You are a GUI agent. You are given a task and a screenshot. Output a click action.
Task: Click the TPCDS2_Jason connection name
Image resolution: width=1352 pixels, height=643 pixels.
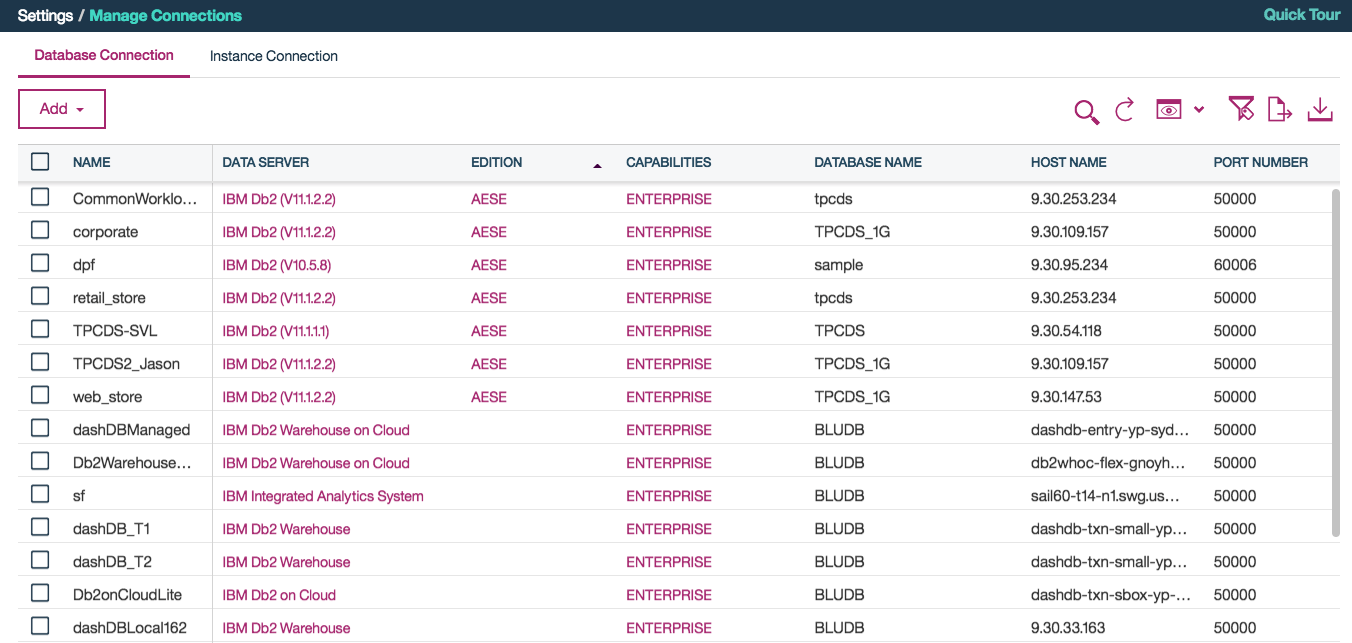[x=127, y=364]
